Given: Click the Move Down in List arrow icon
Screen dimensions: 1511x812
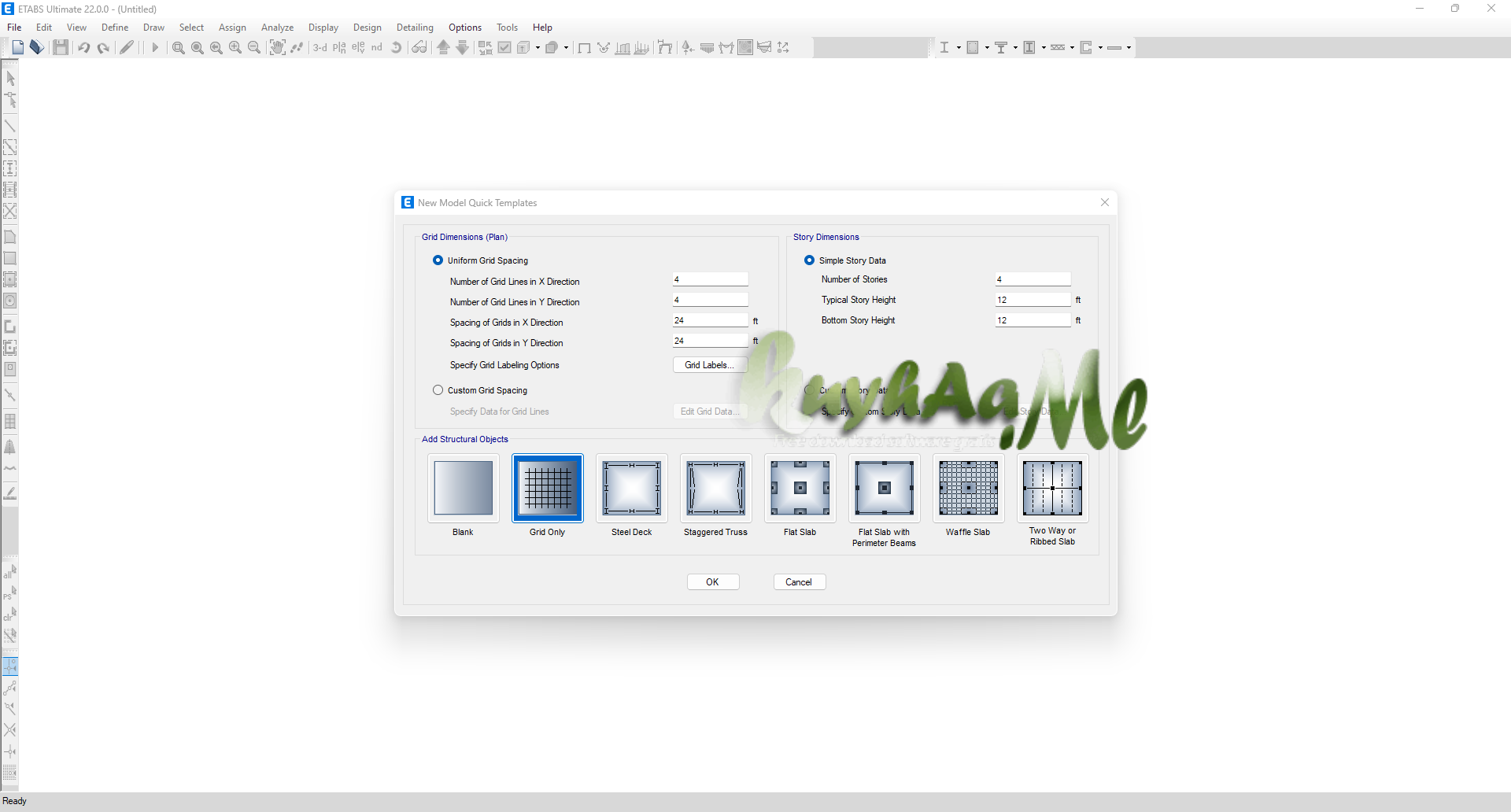Looking at the screenshot, I should (x=463, y=47).
